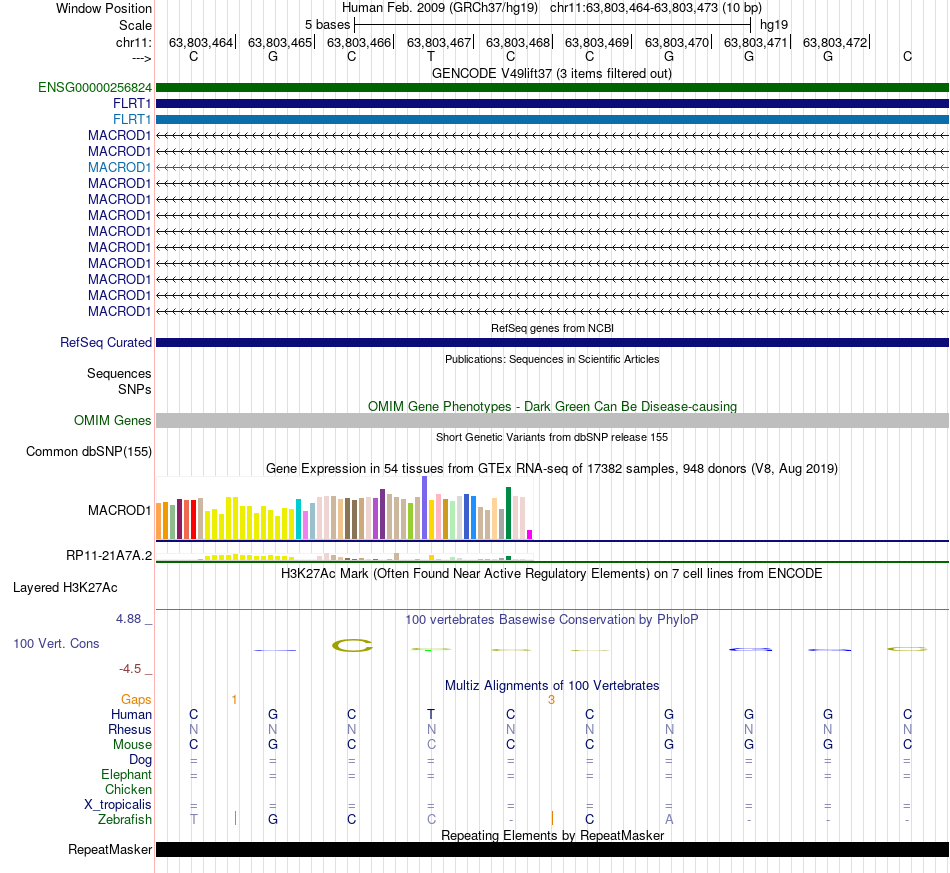The image size is (950, 873).
Task: Click the Zebrafish species label
Action: 125,820
